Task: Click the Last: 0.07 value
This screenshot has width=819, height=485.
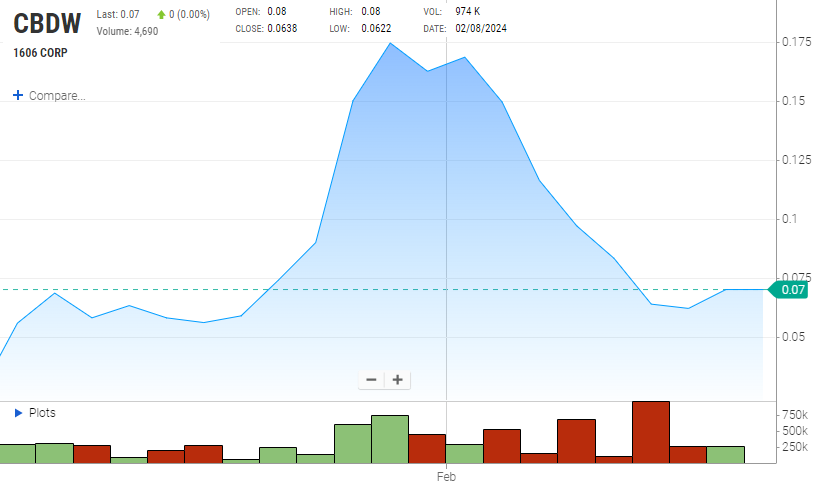Action: pyautogui.click(x=118, y=15)
